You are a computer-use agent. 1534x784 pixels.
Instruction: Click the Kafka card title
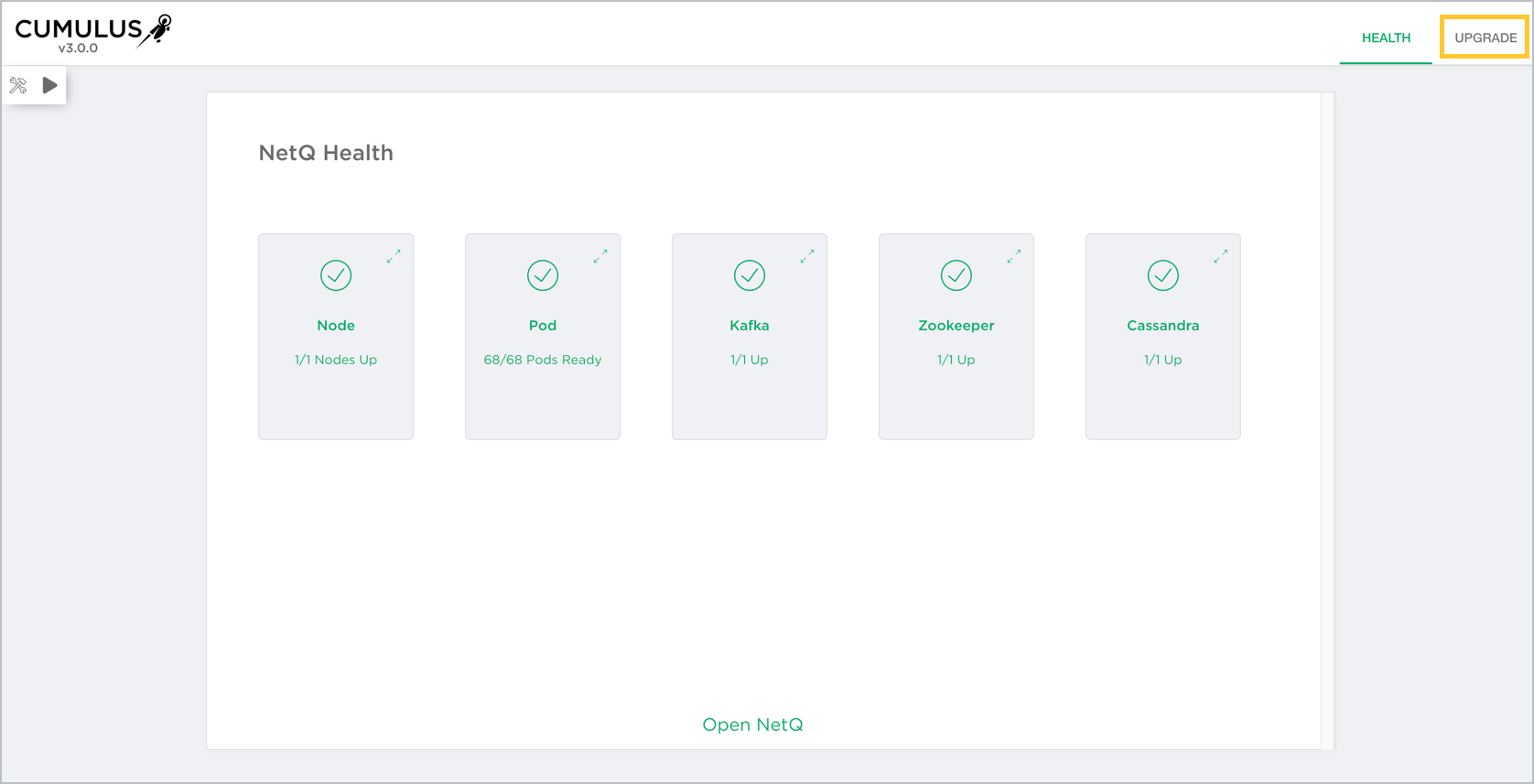[750, 326]
